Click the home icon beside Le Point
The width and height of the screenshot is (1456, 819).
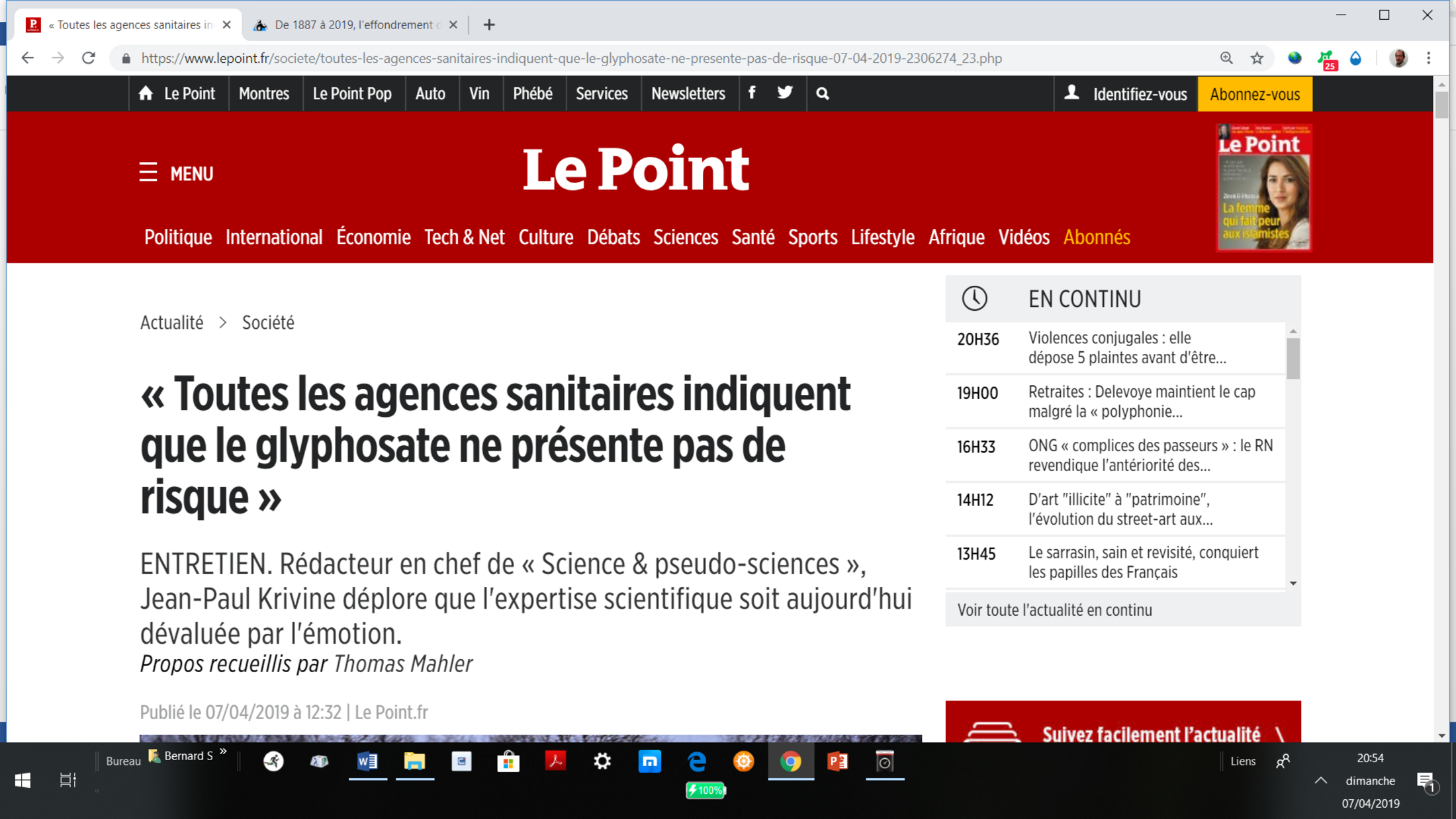[x=146, y=93]
